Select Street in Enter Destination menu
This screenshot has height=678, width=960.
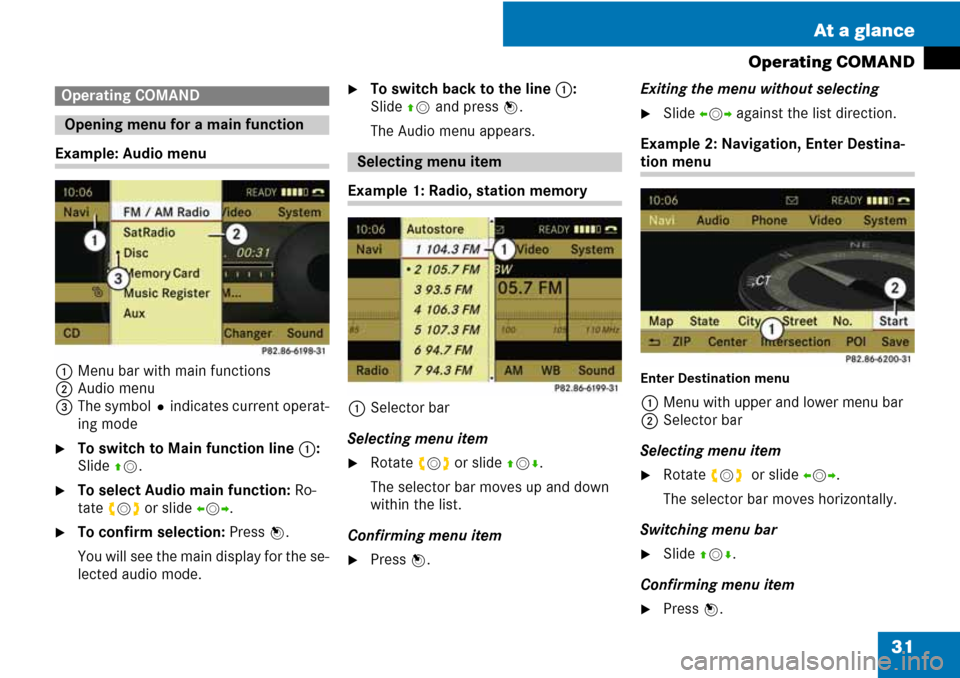click(x=799, y=321)
